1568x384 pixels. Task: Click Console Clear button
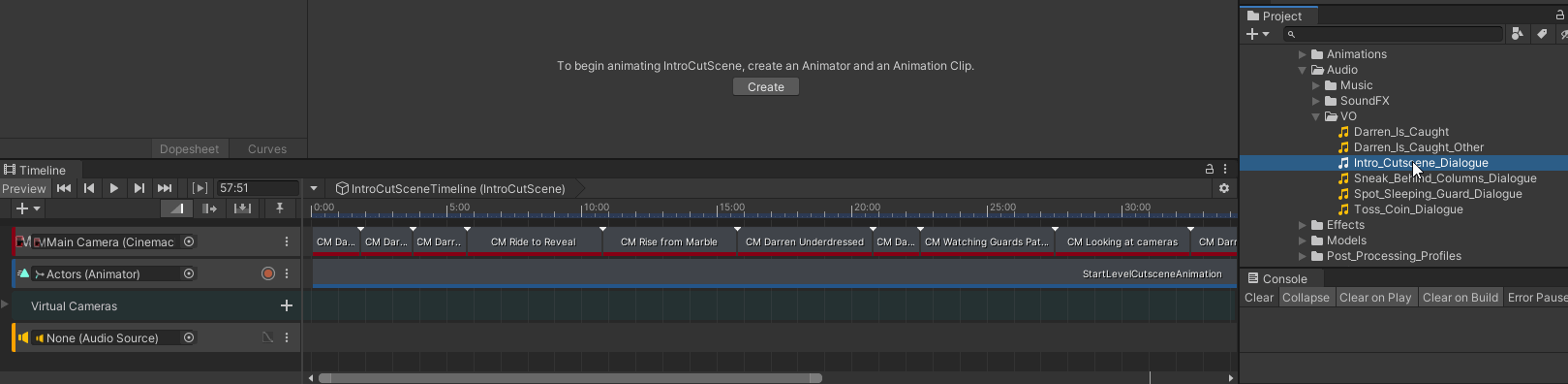1259,298
